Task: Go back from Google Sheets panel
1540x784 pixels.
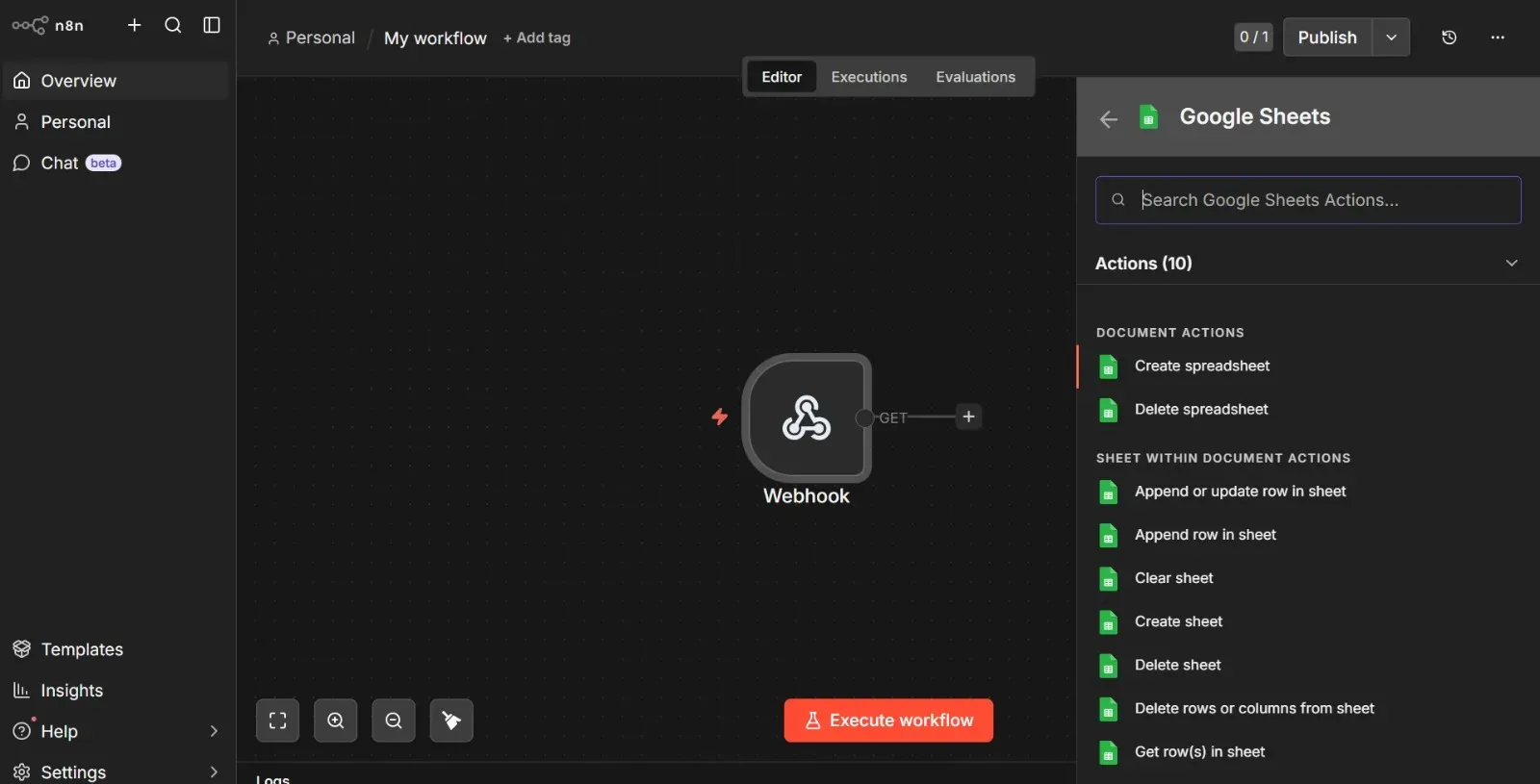Action: click(x=1109, y=118)
